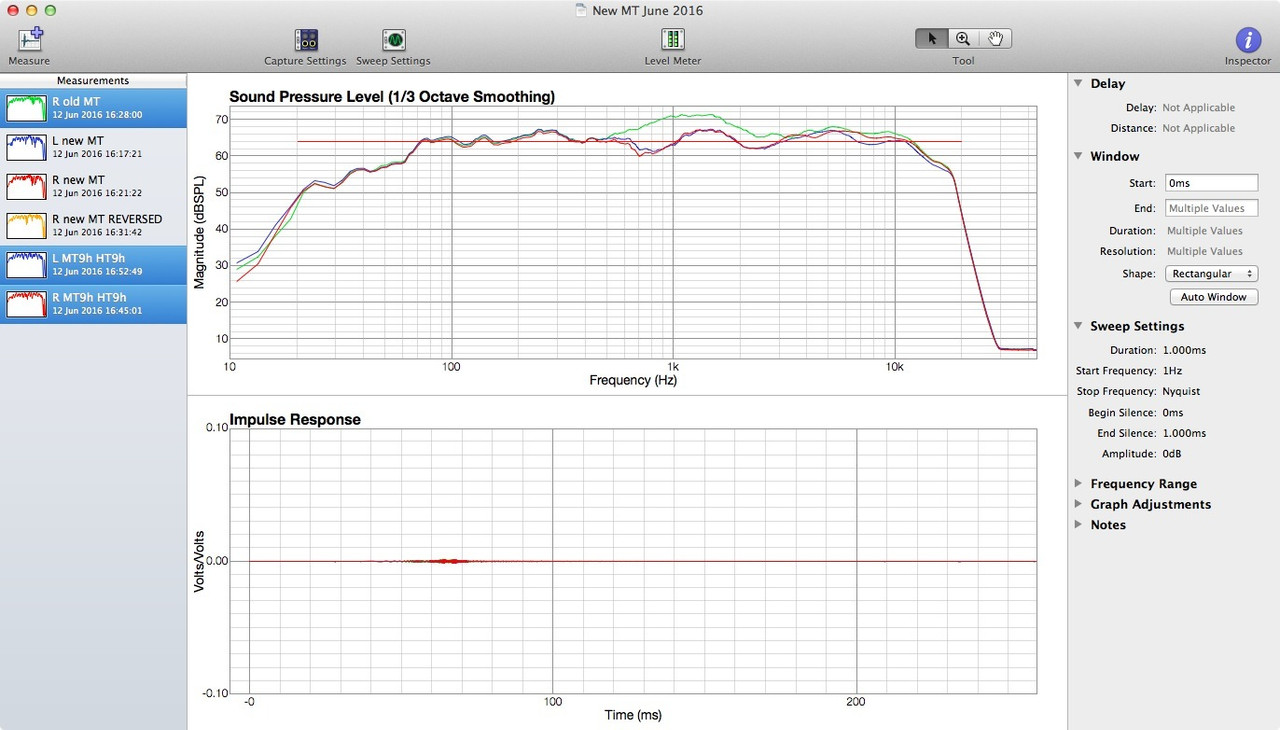
Task: Click the window Duration Multiple Values text
Action: tap(1205, 231)
